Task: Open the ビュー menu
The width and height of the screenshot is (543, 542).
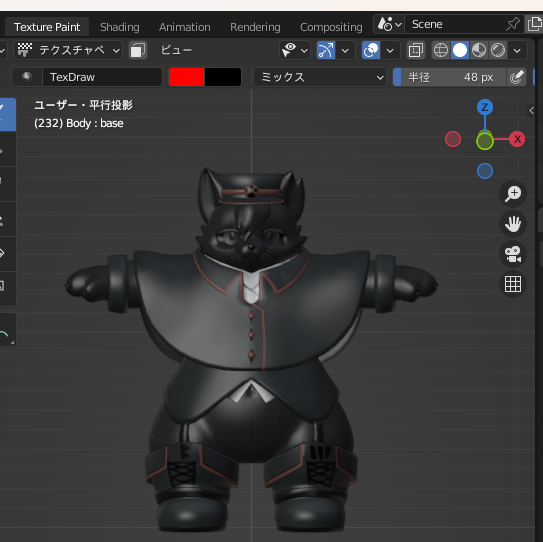Action: 177,50
